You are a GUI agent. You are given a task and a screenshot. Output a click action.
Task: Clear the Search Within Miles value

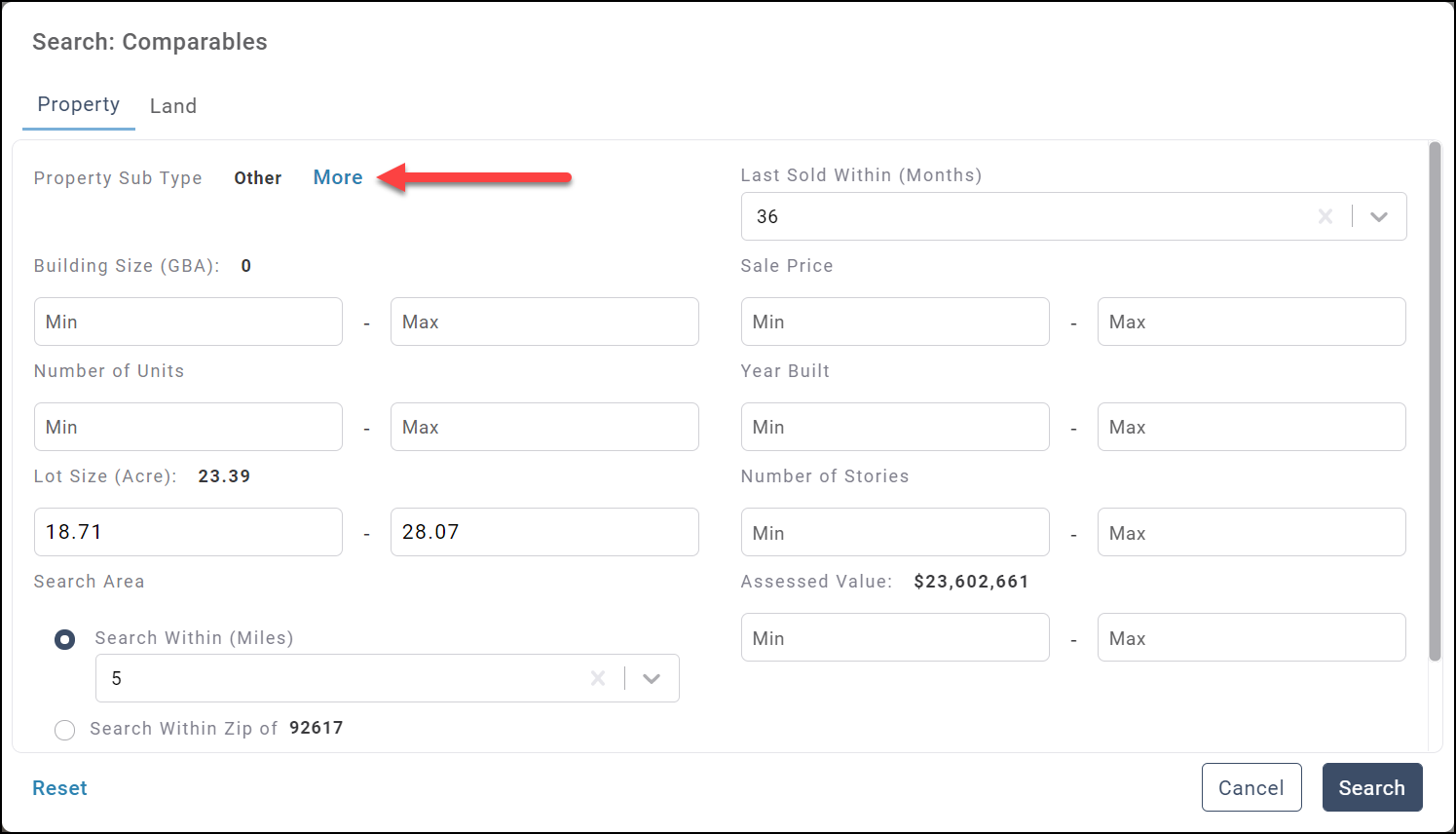(x=598, y=678)
